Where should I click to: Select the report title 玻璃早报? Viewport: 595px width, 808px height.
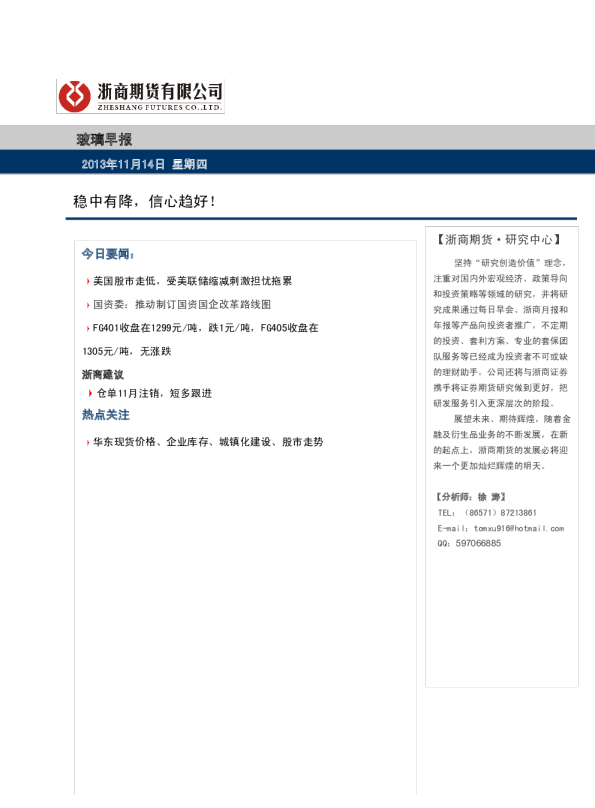click(104, 139)
